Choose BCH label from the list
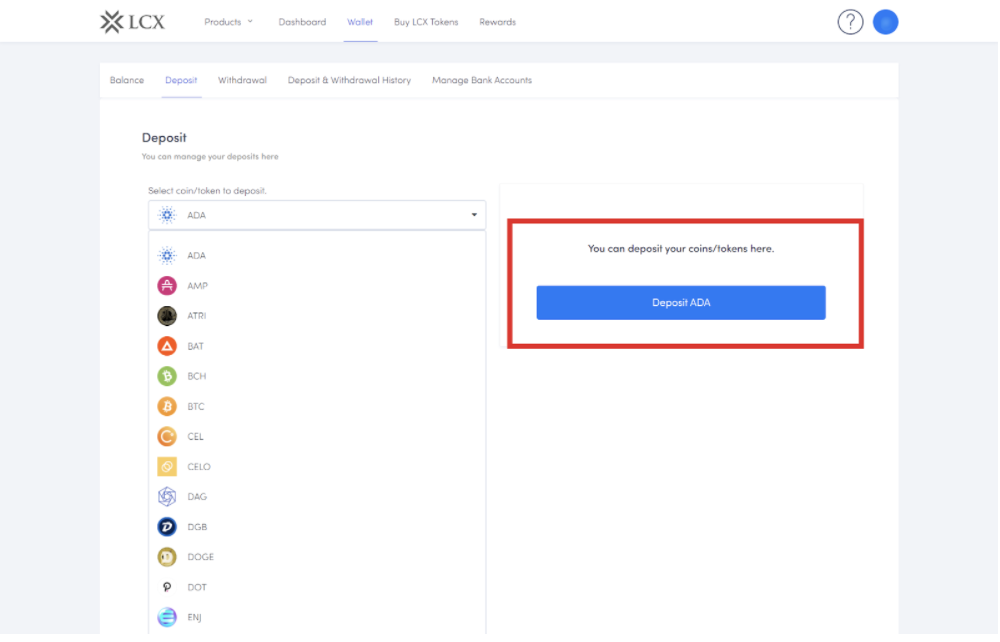Screen dimensions: 1000x642 pyautogui.click(x=197, y=376)
